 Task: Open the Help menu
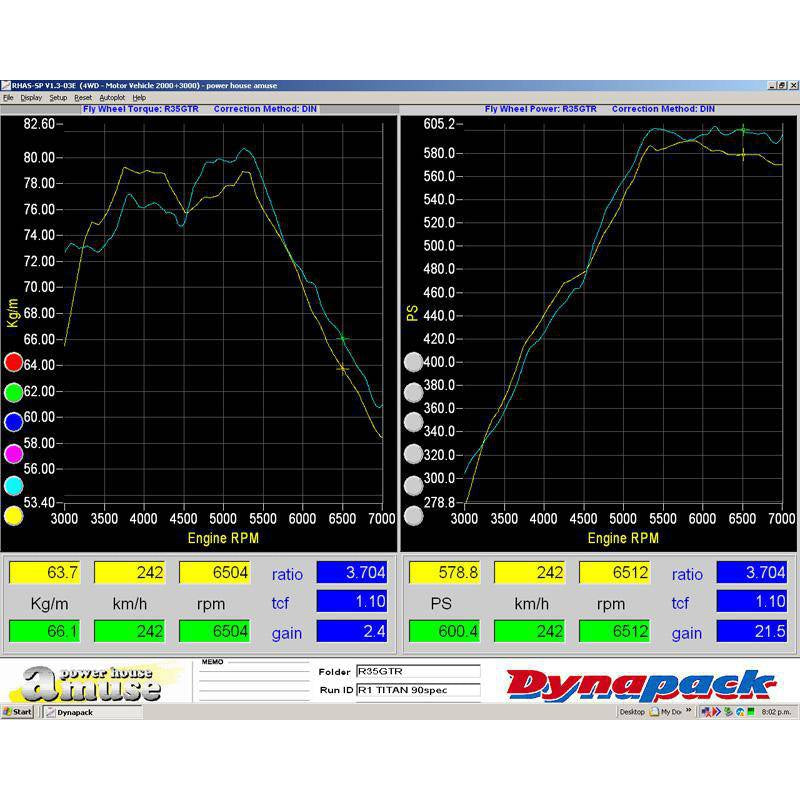(138, 97)
